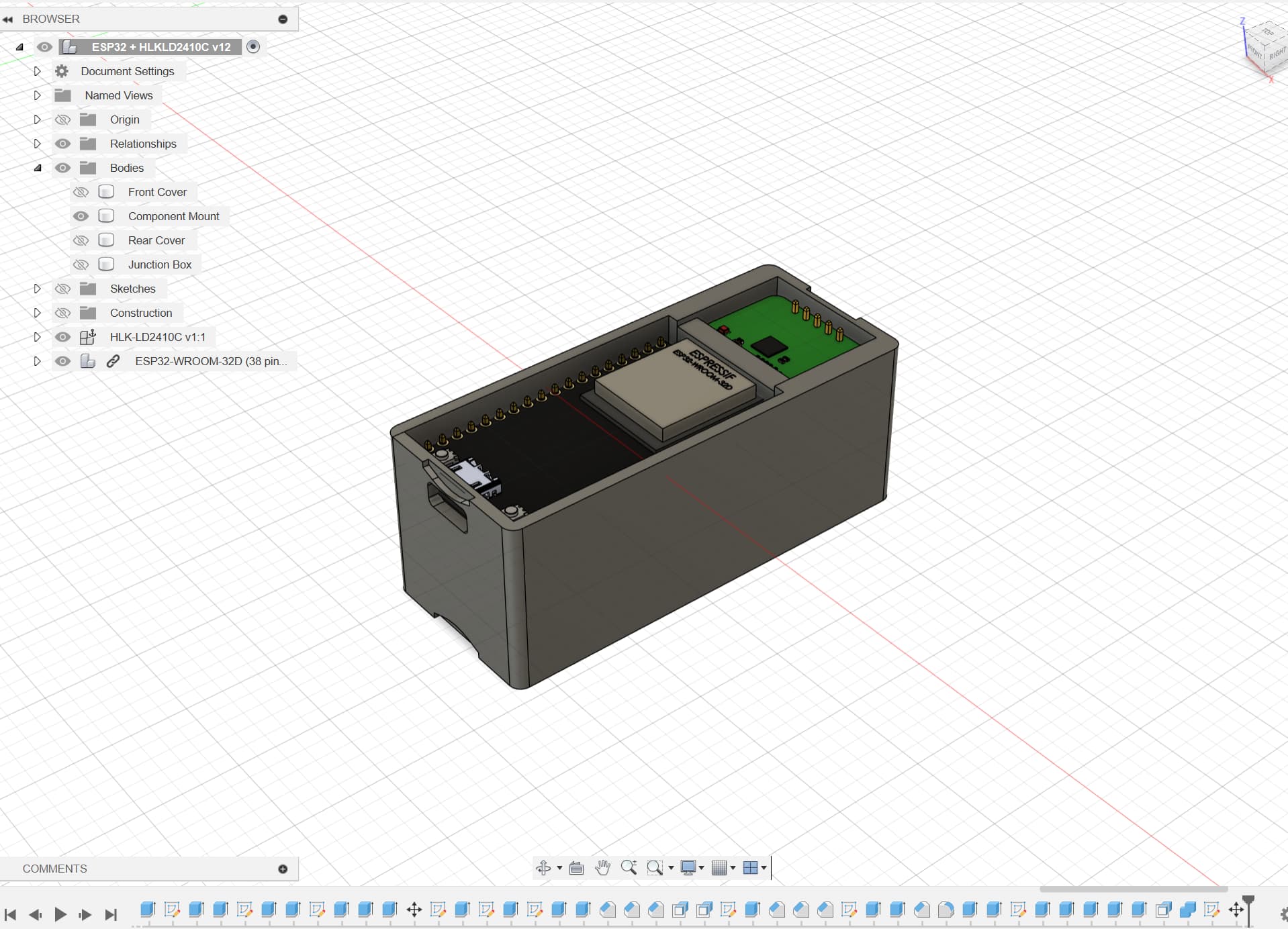Click the timeline history marker
The width and height of the screenshot is (1288, 929).
(x=1248, y=910)
